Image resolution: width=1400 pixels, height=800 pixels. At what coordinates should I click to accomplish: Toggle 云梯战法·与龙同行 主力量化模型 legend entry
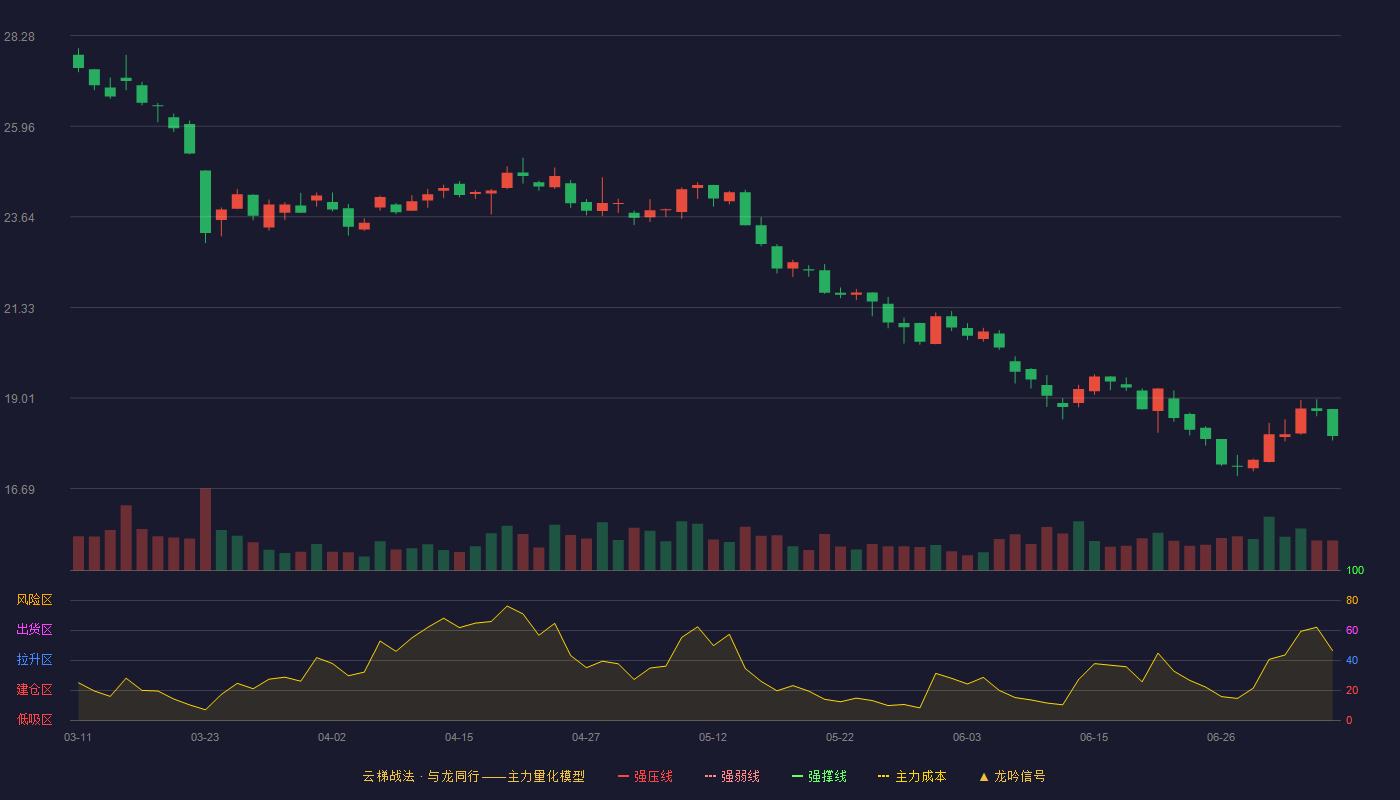coord(473,776)
